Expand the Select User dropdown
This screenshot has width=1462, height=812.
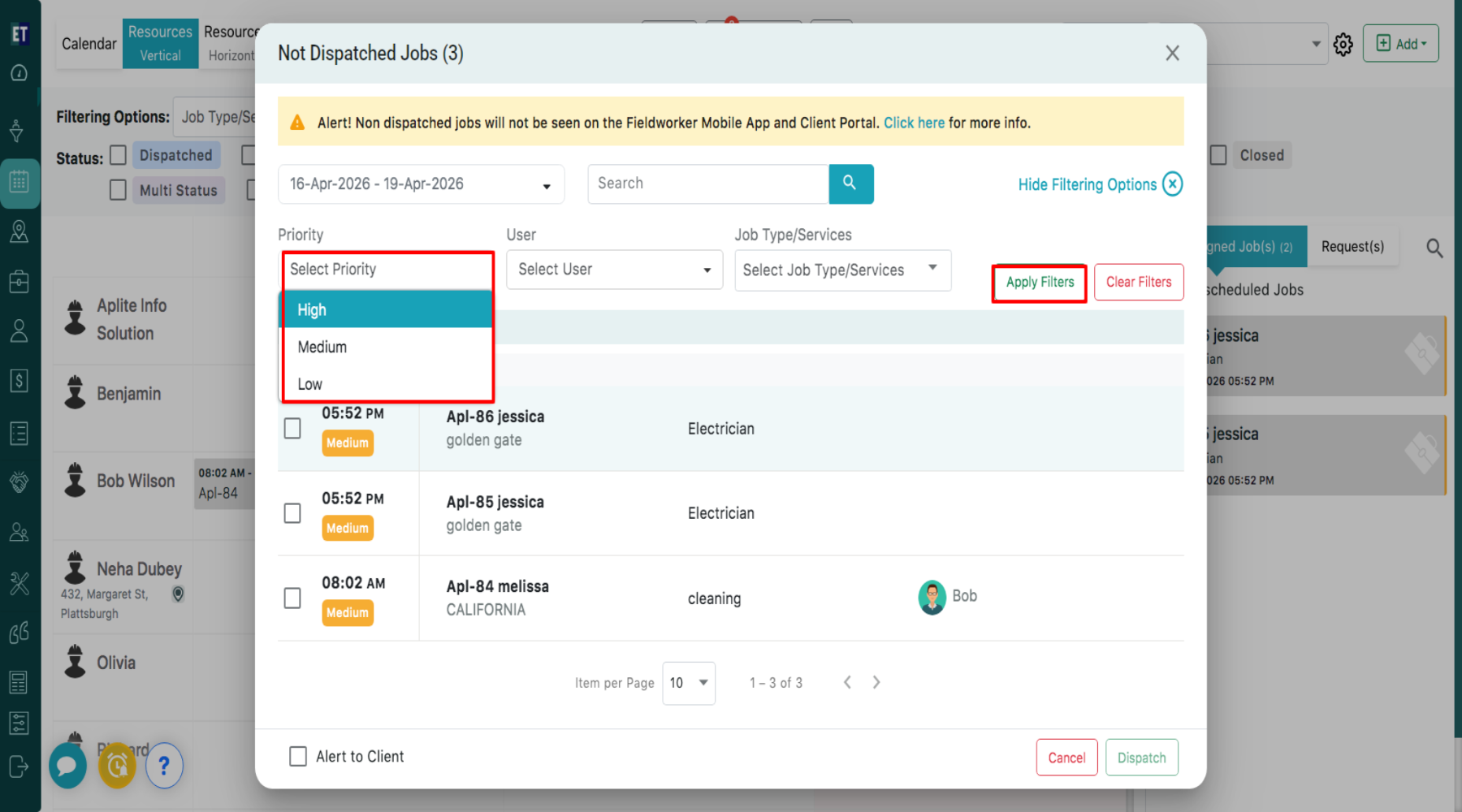click(614, 270)
